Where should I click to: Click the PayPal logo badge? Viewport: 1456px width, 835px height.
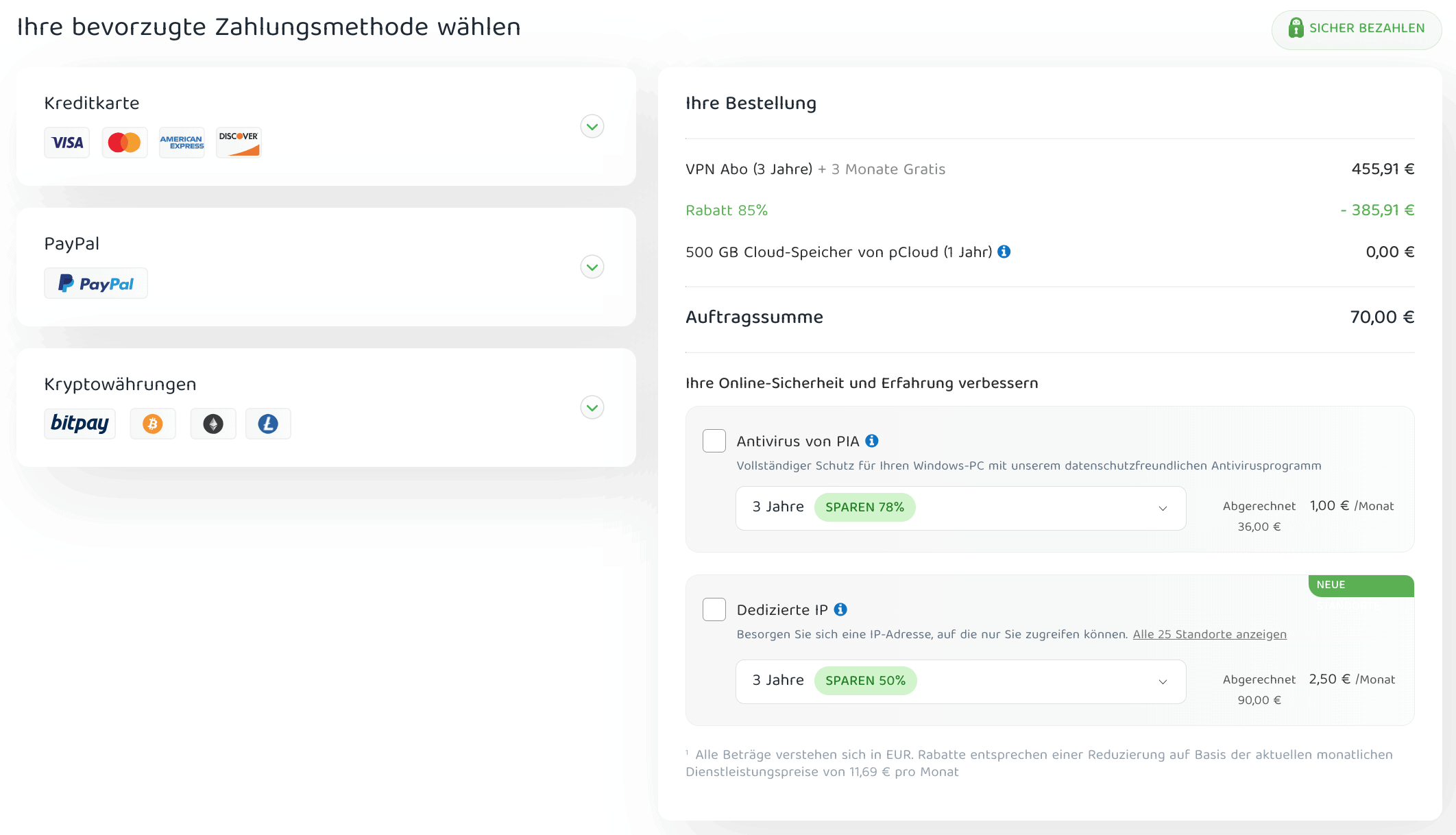coord(96,283)
